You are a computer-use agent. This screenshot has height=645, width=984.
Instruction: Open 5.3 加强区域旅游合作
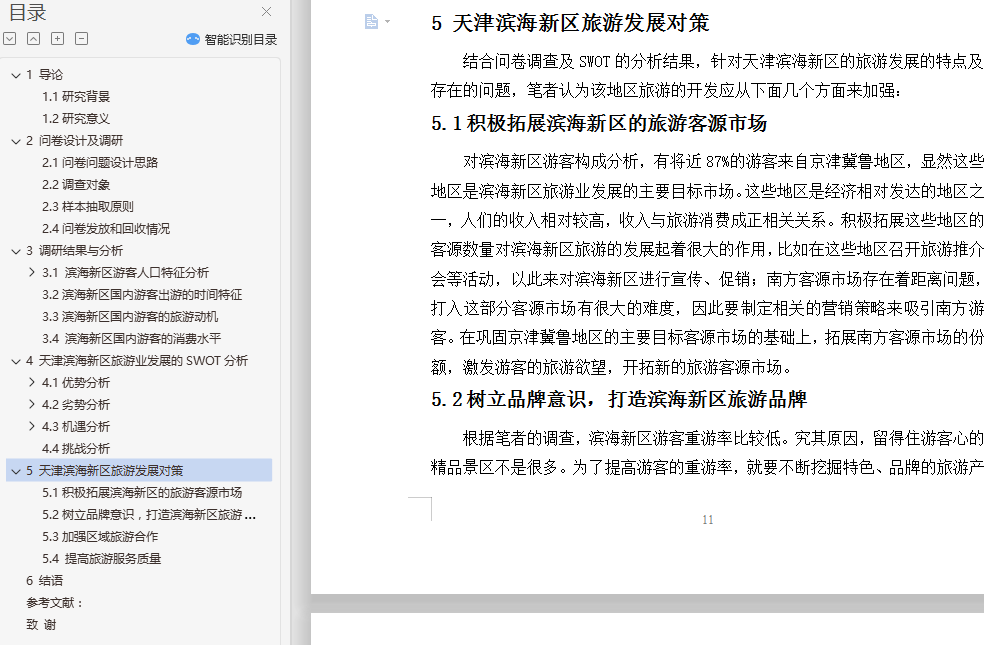click(x=100, y=536)
